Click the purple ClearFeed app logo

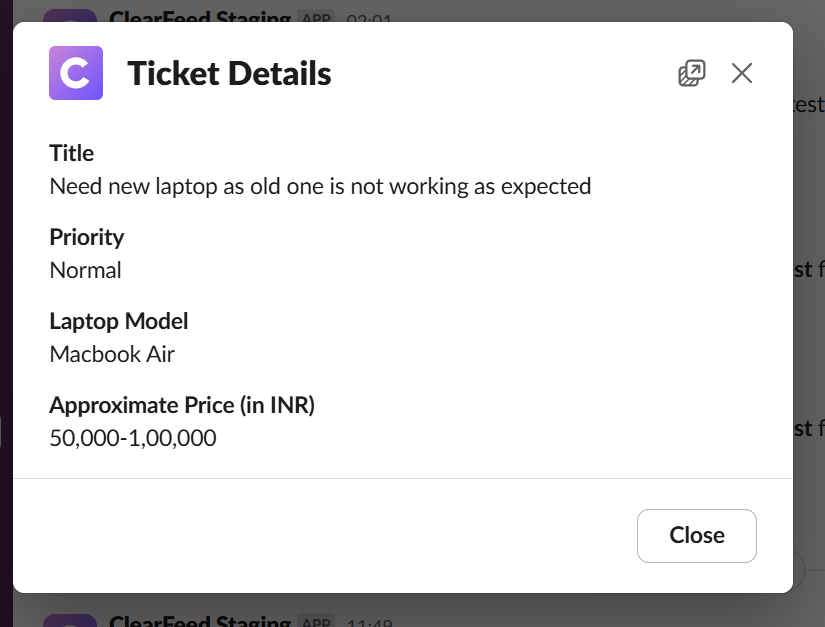[x=76, y=73]
